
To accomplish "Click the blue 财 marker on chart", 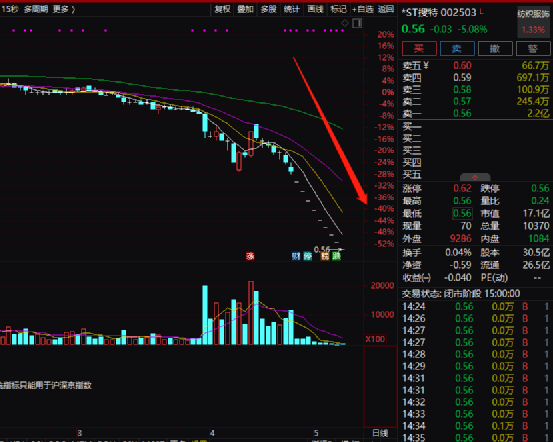I will coord(296,256).
